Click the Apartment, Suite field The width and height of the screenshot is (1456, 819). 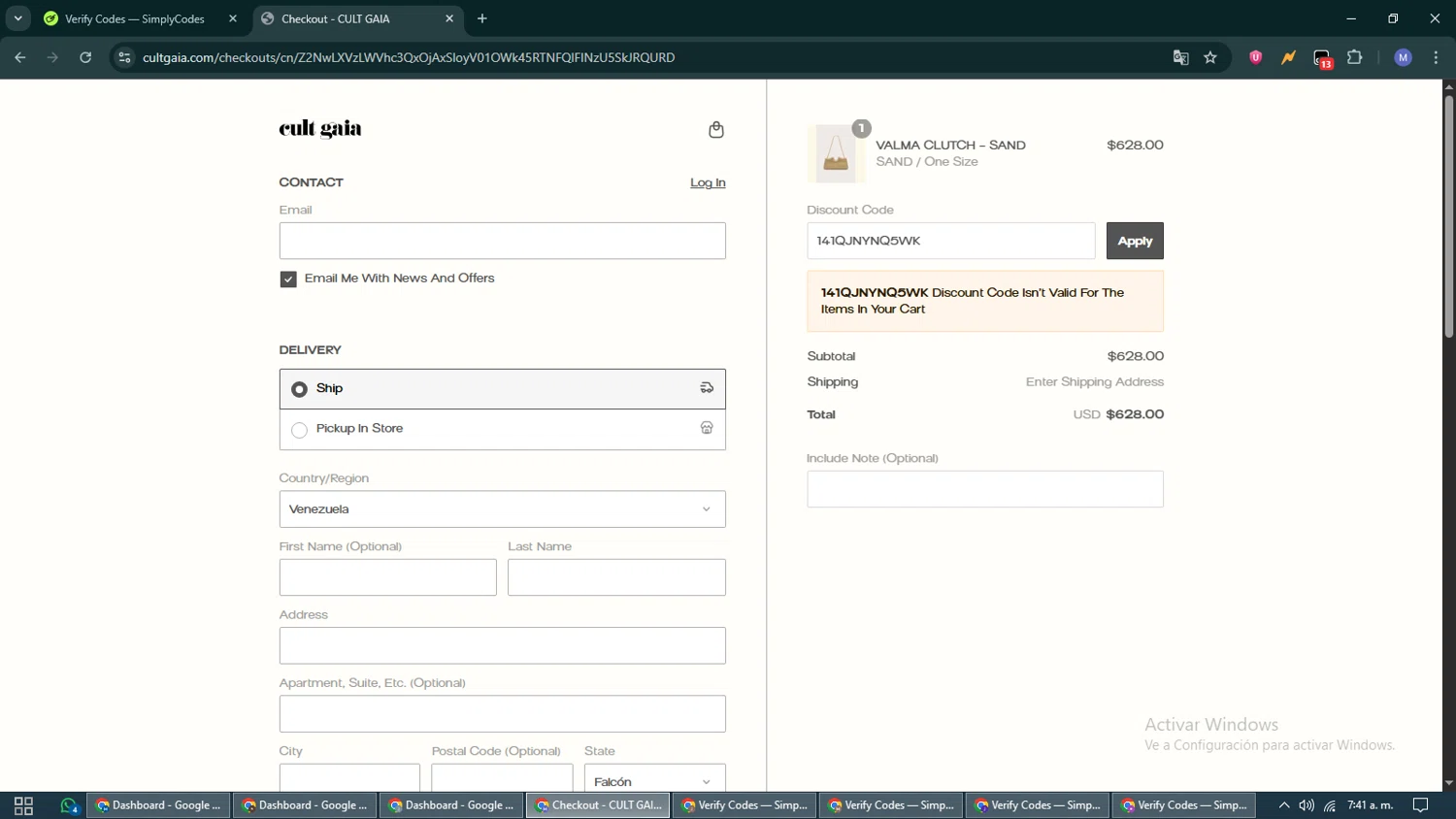503,714
